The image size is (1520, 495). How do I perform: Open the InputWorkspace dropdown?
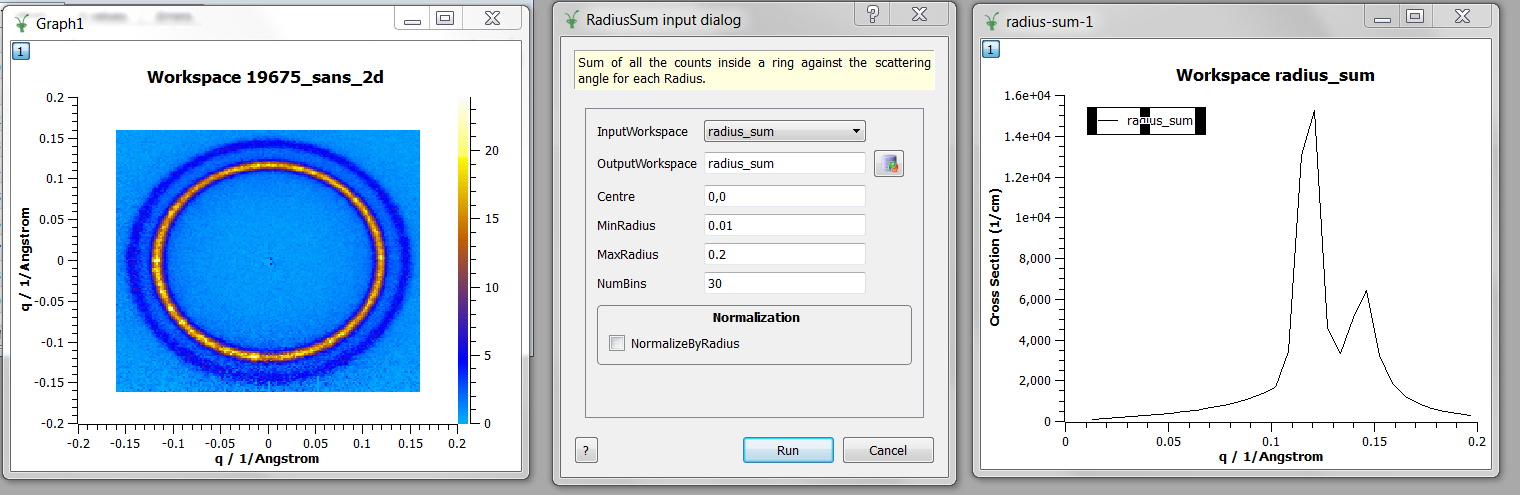[784, 131]
